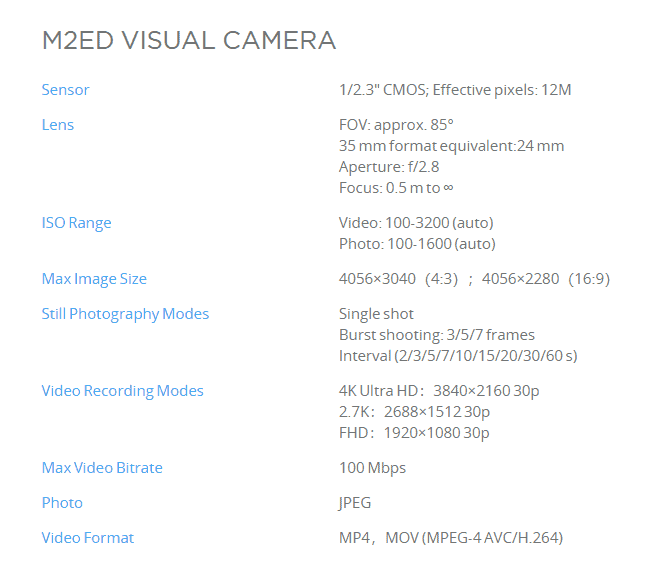Select the MP4, MOV video format value
Image resolution: width=652 pixels, height=572 pixels.
click(x=451, y=538)
